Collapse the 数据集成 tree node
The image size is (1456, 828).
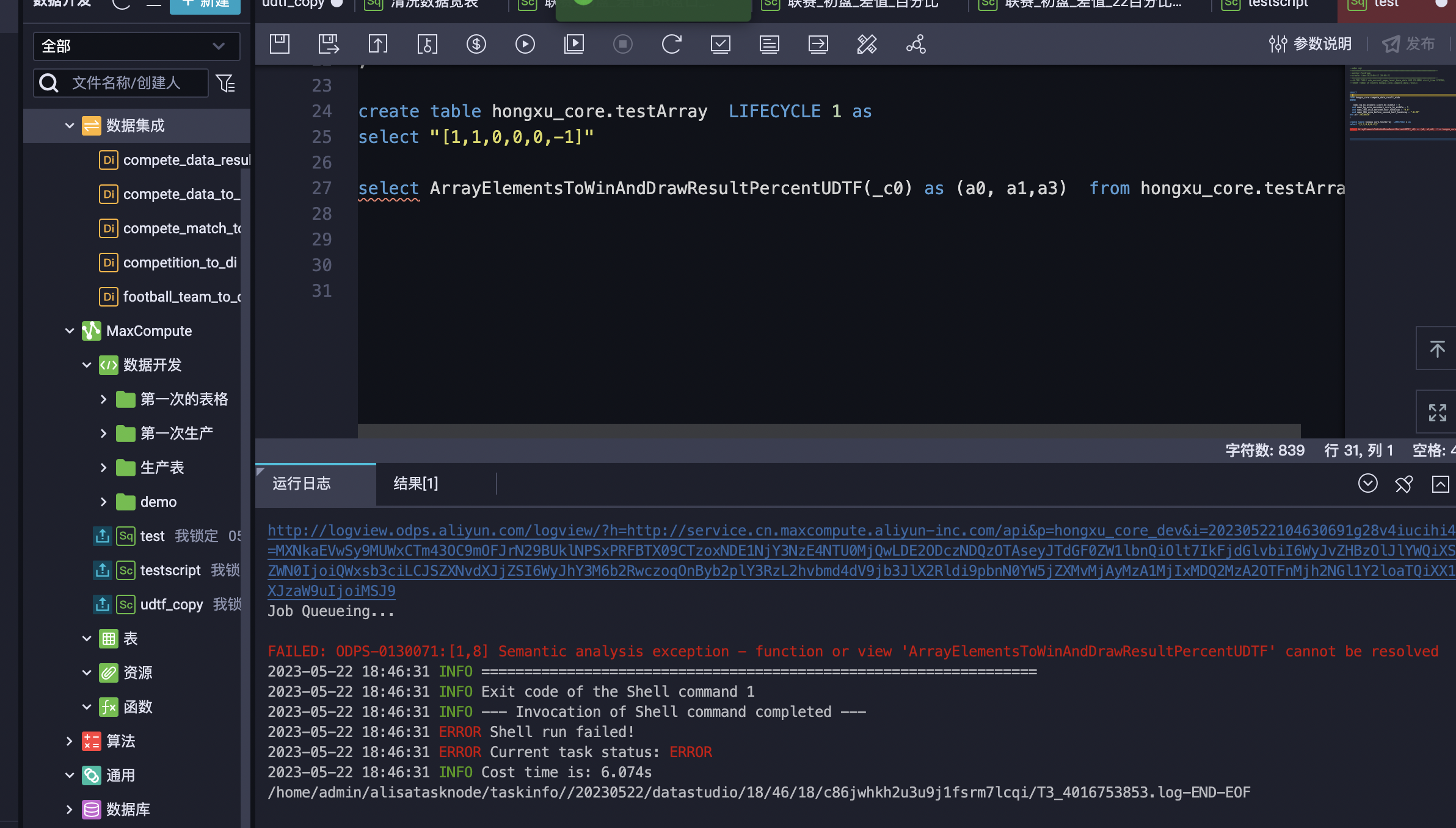70,126
